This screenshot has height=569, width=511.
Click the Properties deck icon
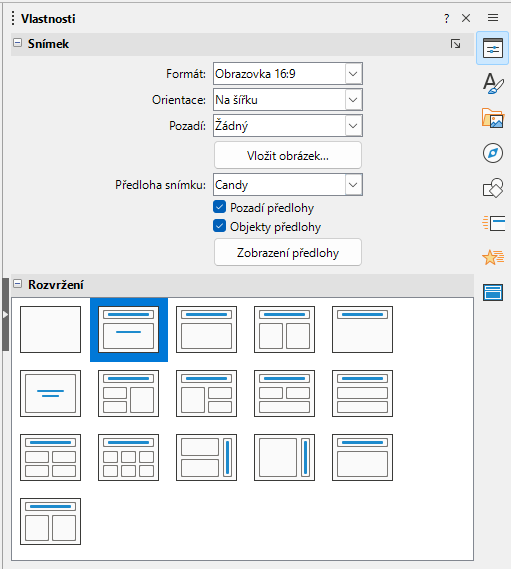492,48
